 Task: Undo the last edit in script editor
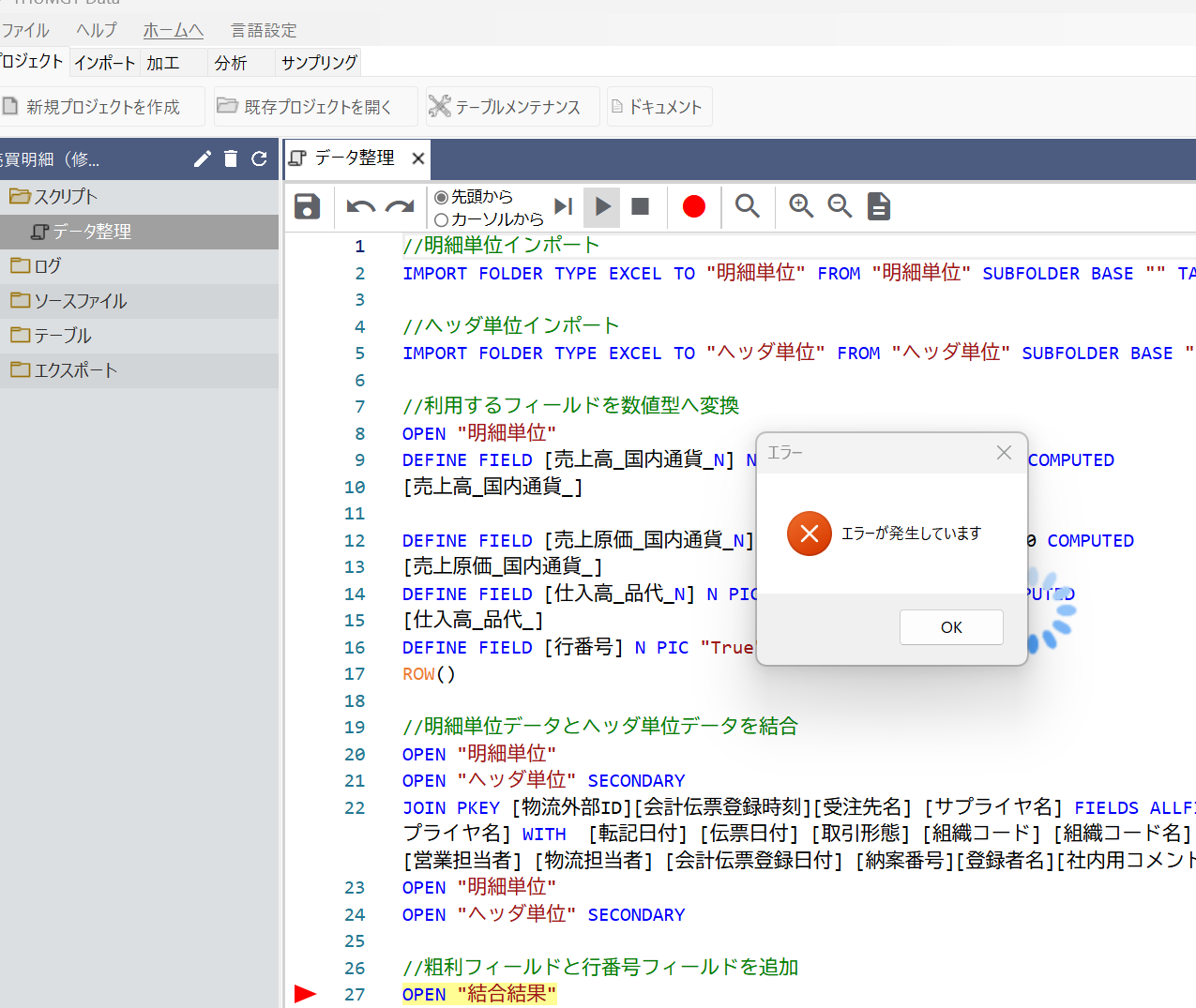[360, 206]
